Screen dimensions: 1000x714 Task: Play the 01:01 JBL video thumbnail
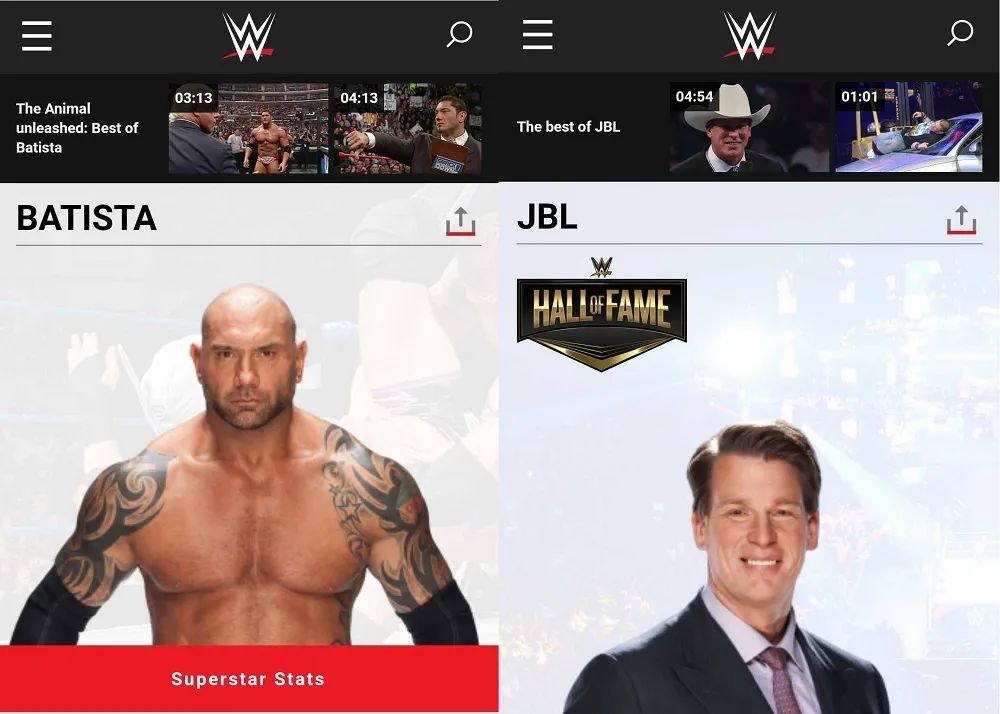(909, 127)
